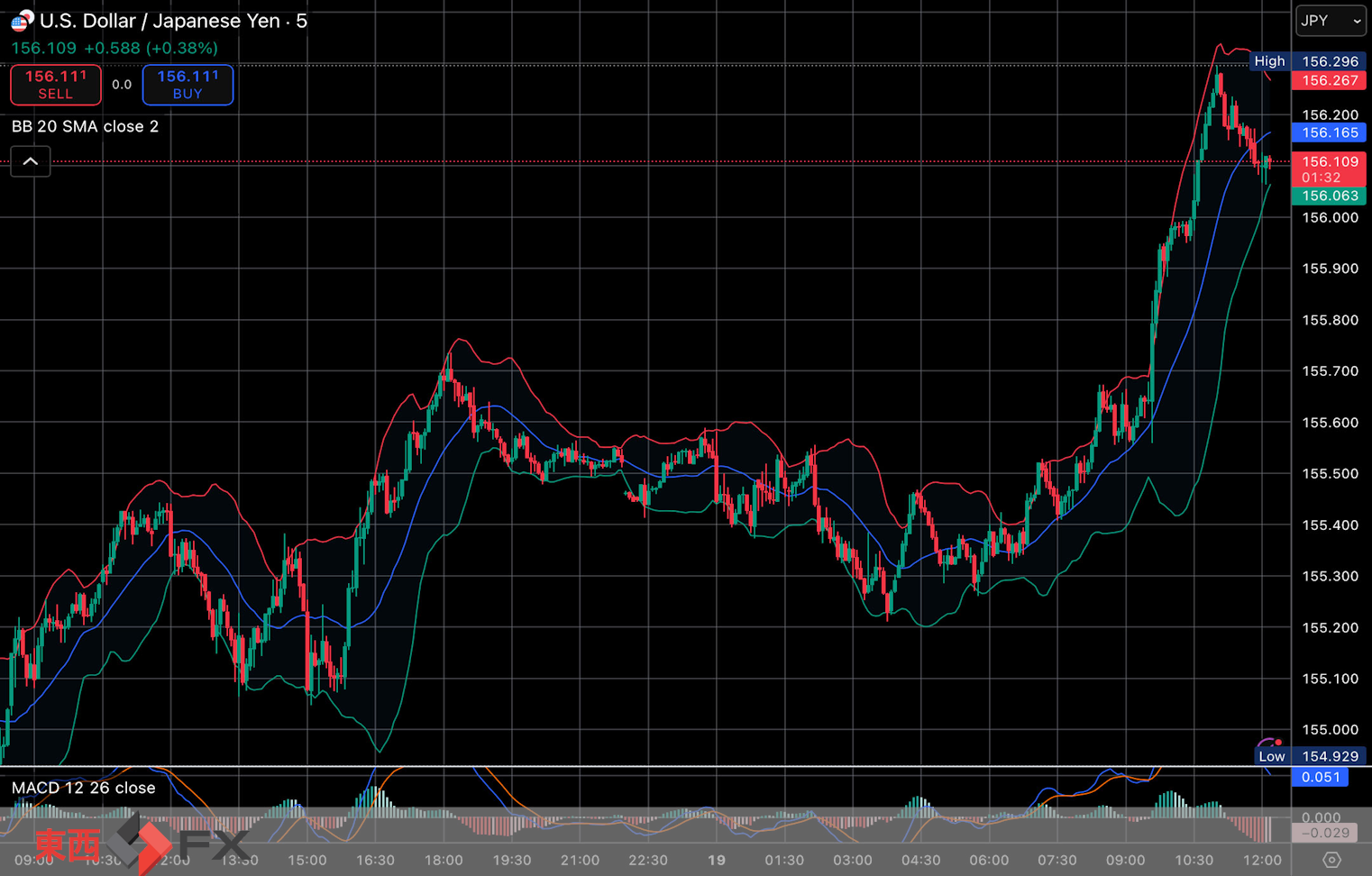Click the 155.500 level on price scale

pyautogui.click(x=1330, y=474)
